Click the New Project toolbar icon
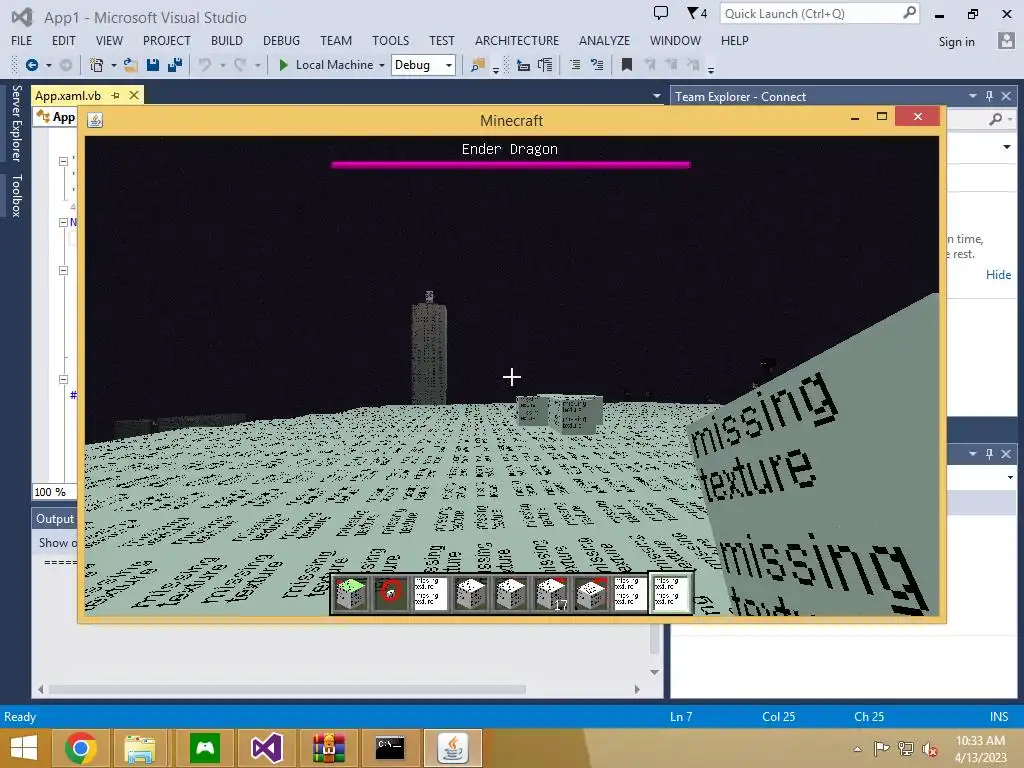Viewport: 1024px width, 768px height. 96,65
